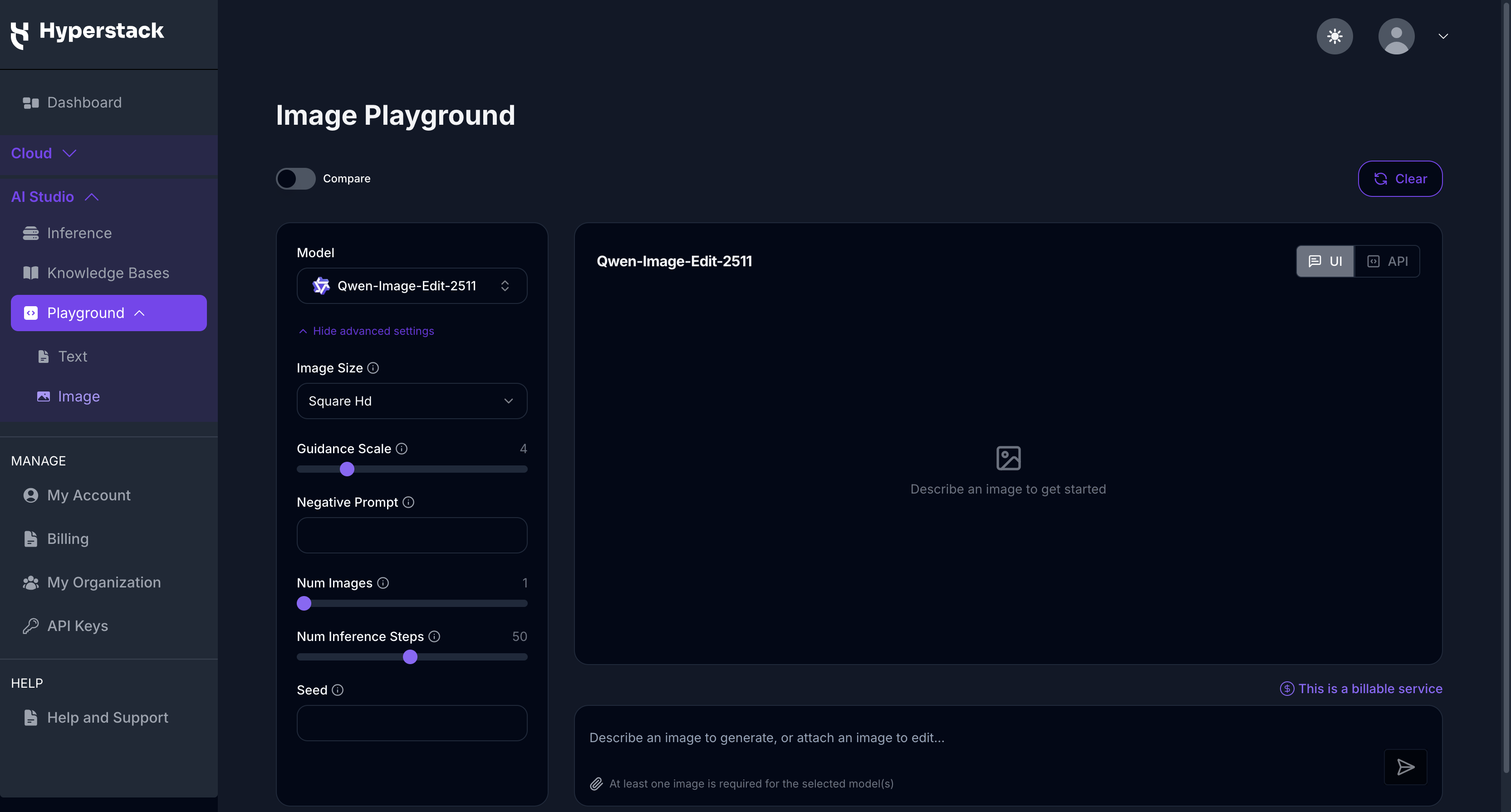Open Billing page

click(x=56, y=539)
